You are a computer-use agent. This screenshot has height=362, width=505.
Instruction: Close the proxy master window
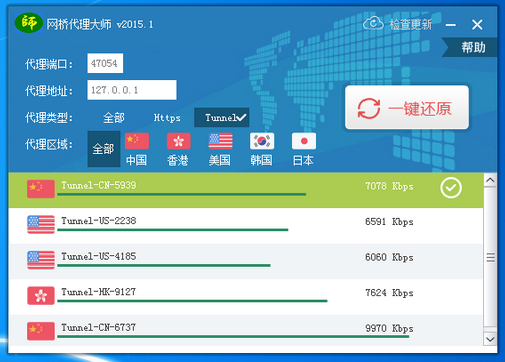[x=477, y=25]
